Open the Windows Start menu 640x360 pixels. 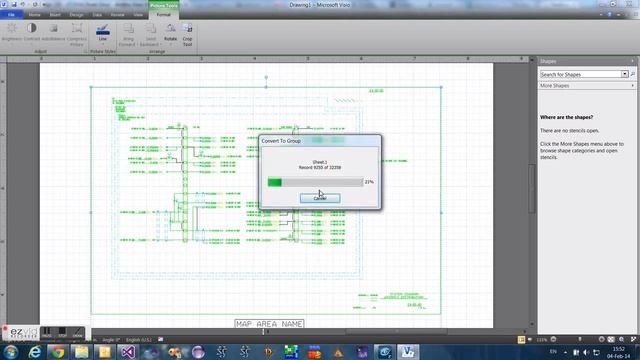[x=11, y=352]
